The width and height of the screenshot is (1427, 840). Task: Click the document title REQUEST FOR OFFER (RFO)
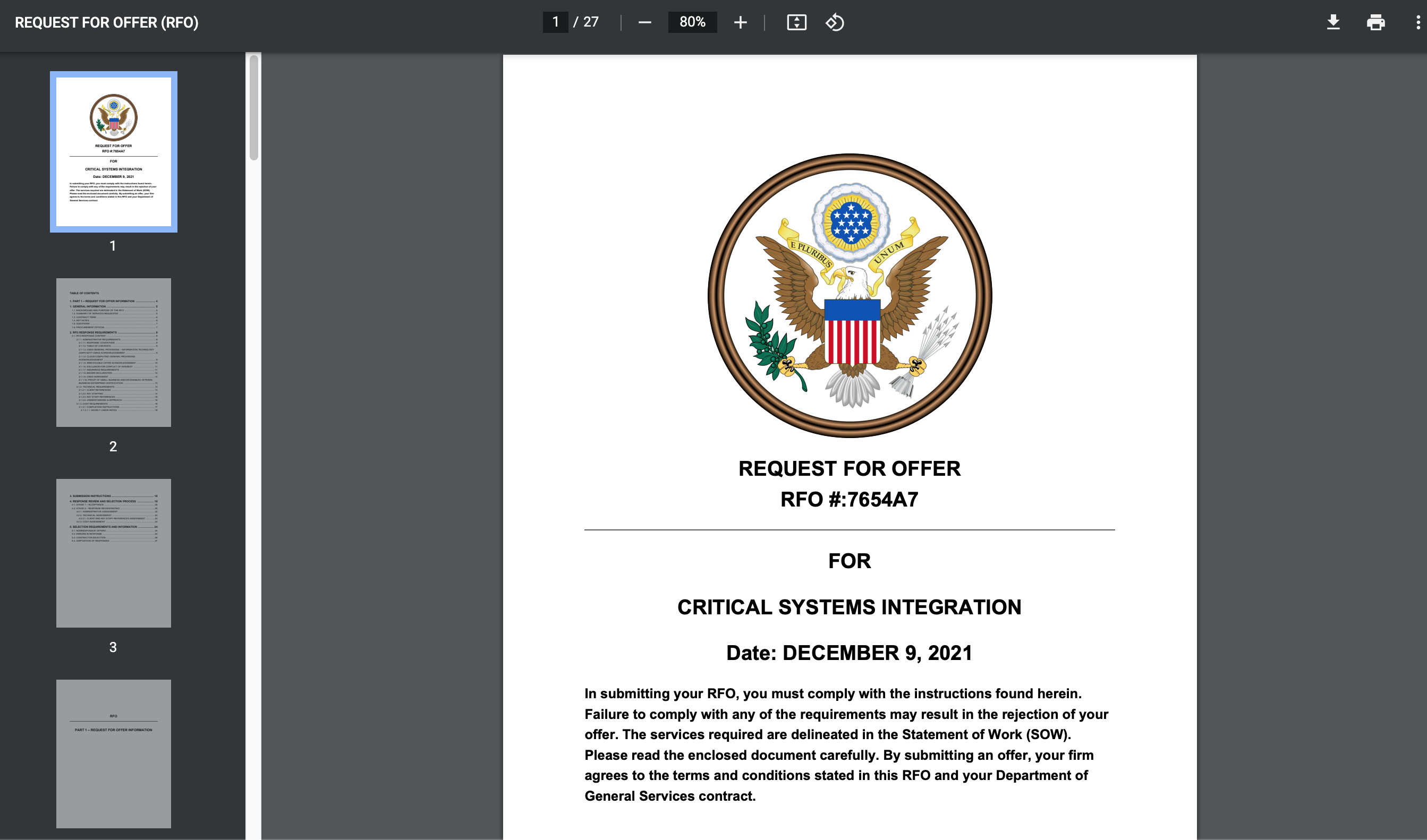click(x=106, y=23)
